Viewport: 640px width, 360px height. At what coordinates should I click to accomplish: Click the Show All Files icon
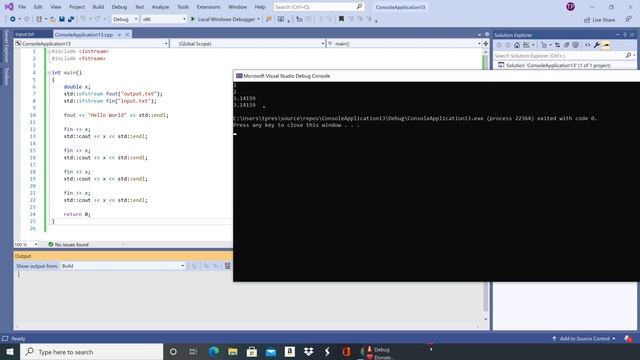pyautogui.click(x=576, y=45)
